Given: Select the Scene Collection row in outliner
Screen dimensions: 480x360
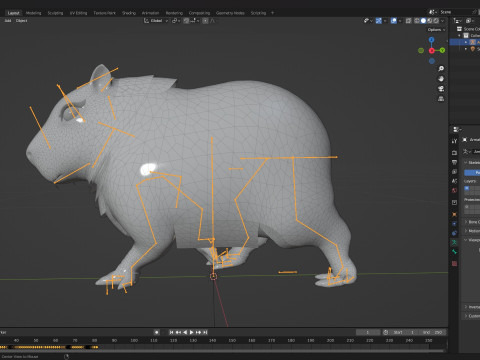Looking at the screenshot, I should [468, 29].
